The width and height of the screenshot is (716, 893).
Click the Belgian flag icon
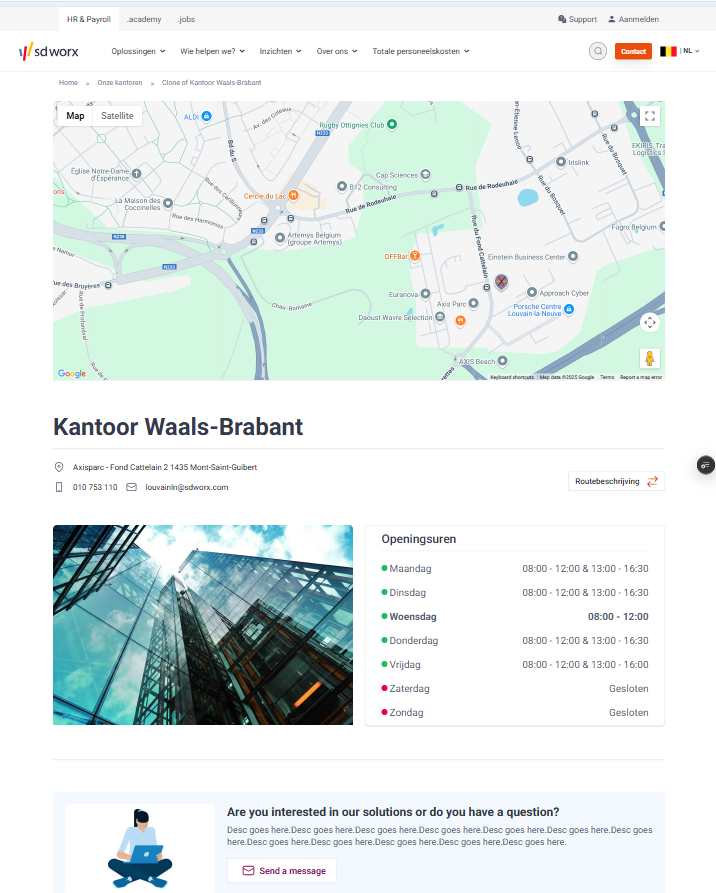pyautogui.click(x=668, y=51)
